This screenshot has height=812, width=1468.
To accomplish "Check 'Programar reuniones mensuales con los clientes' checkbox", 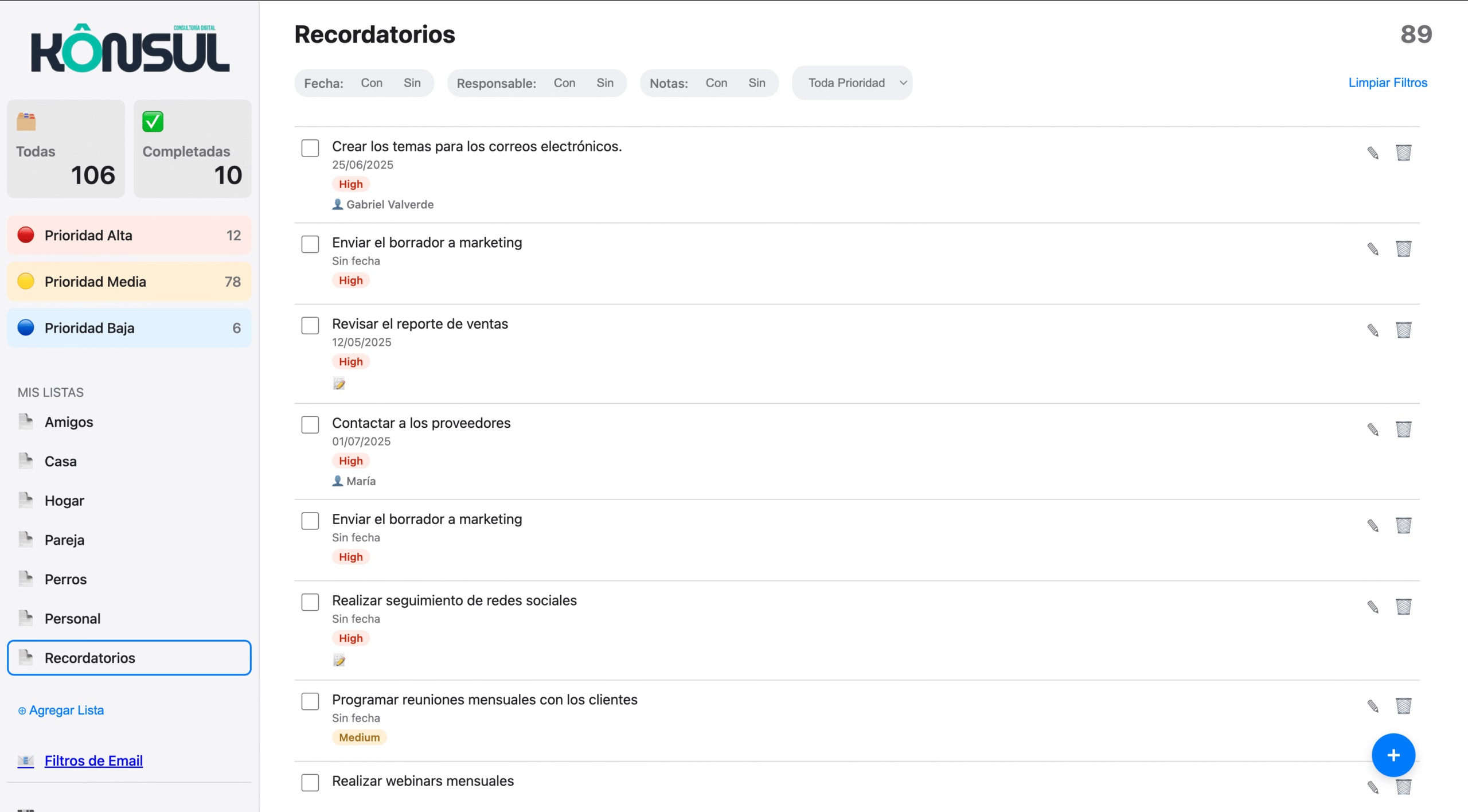I will [310, 701].
